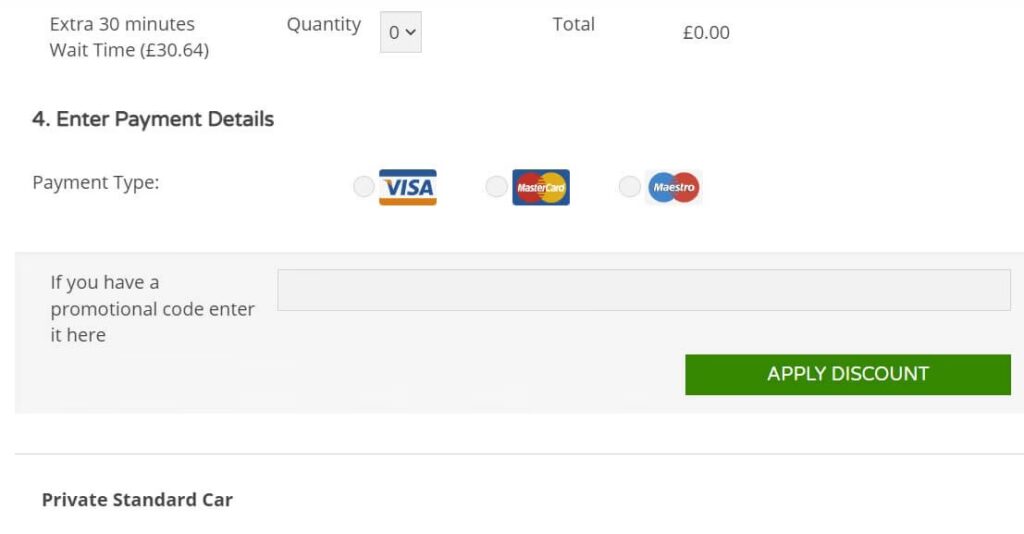Click the 'Total' label text

[573, 24]
